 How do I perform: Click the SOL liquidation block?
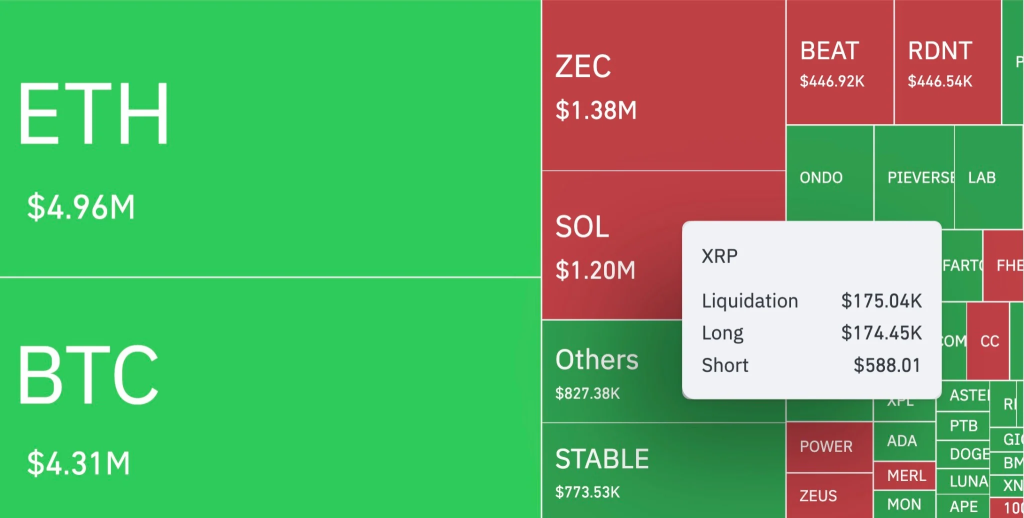(x=610, y=245)
